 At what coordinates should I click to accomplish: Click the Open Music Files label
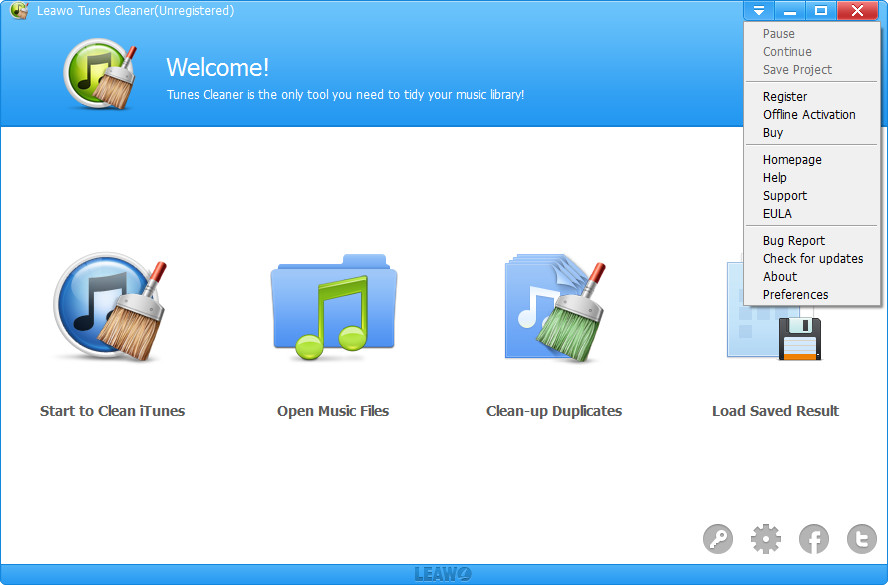coord(333,411)
